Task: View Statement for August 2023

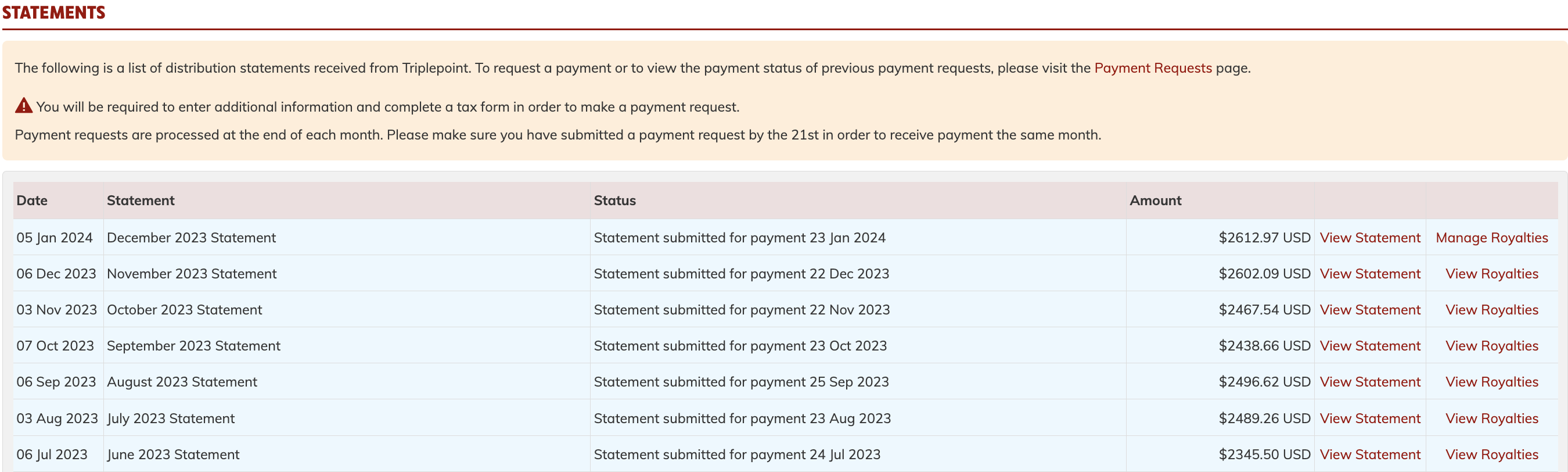Action: [1369, 381]
